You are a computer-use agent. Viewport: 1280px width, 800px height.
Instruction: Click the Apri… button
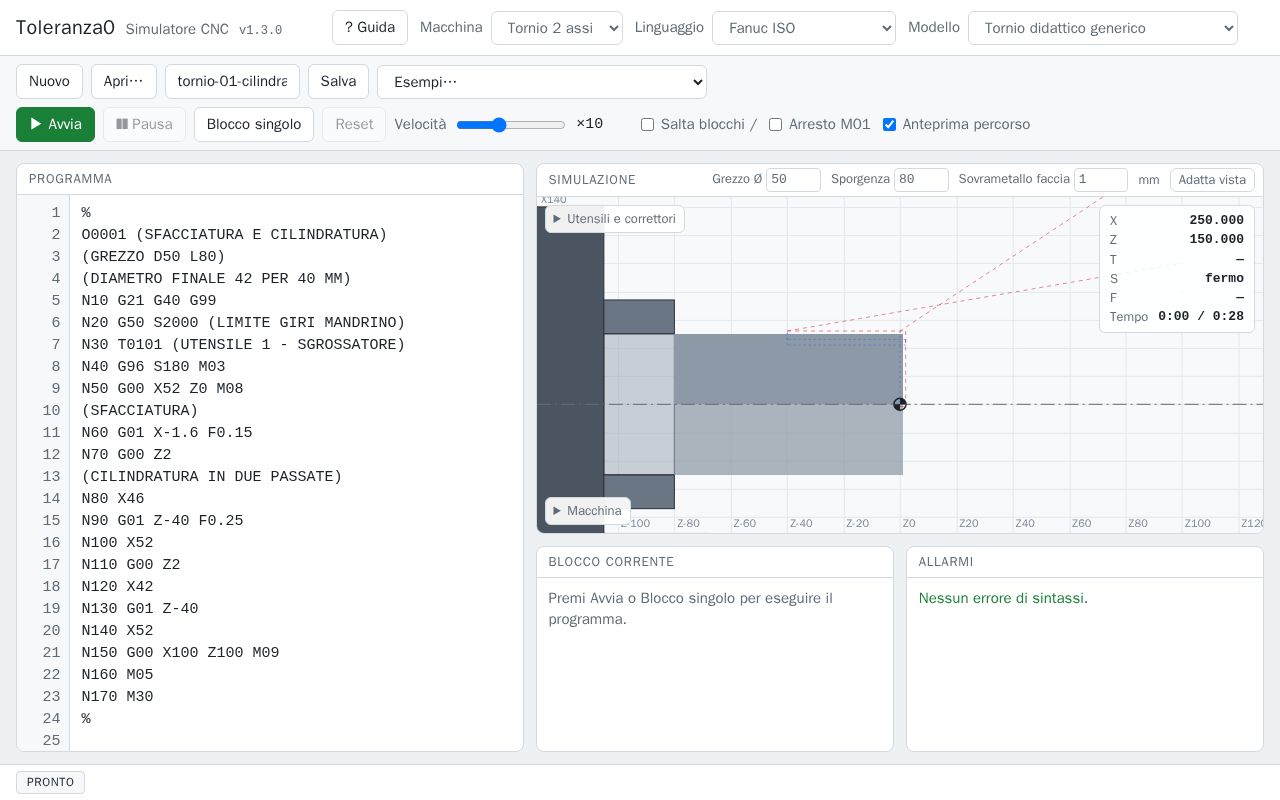[124, 81]
